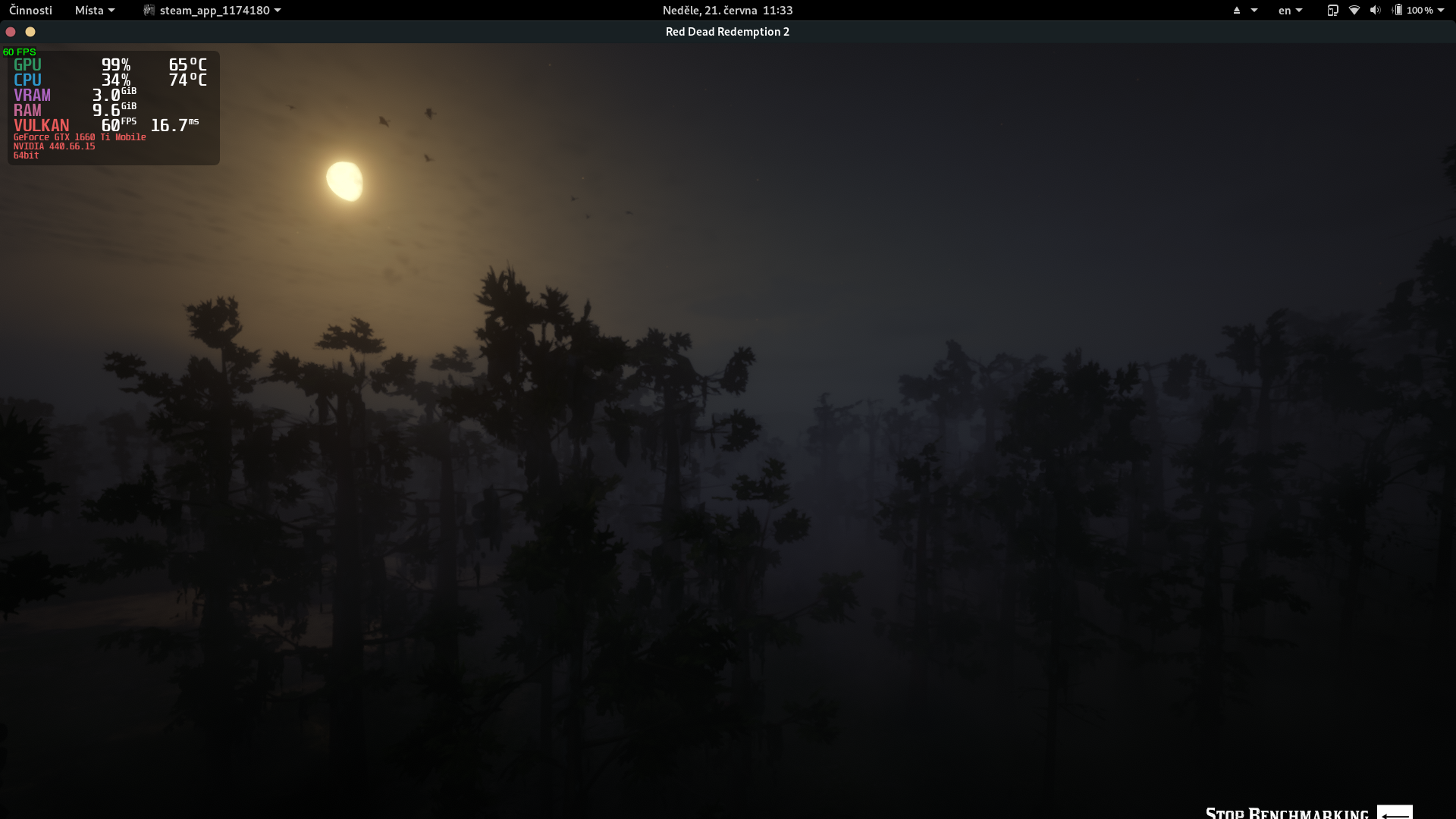Open the Wi-Fi network indicator
The height and width of the screenshot is (819, 1456).
(x=1354, y=11)
